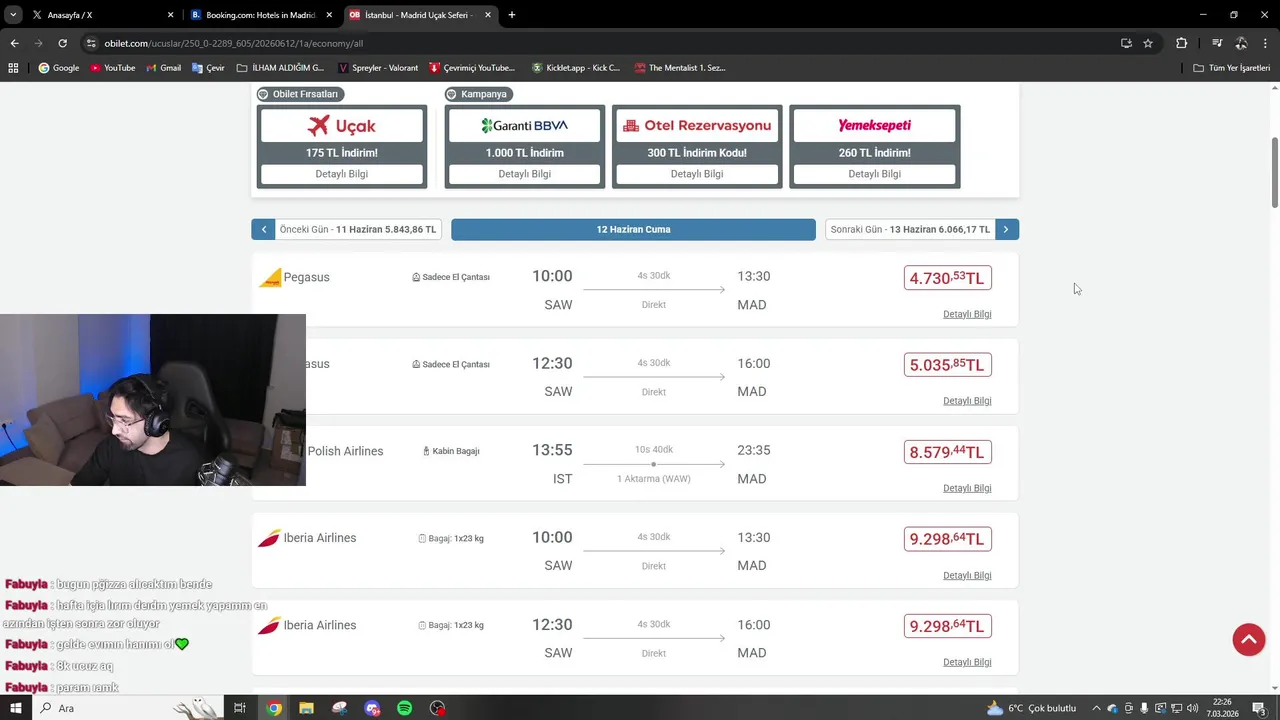Click the page vertical scrollbar thumb
The image size is (1280, 720).
(x=1275, y=172)
